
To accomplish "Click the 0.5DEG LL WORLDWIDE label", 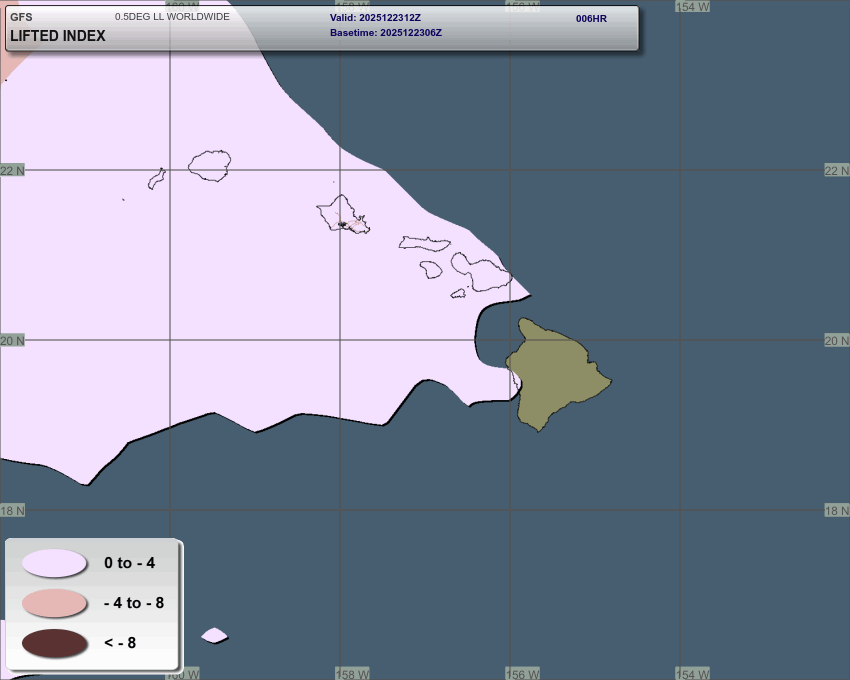I will 172,17.
